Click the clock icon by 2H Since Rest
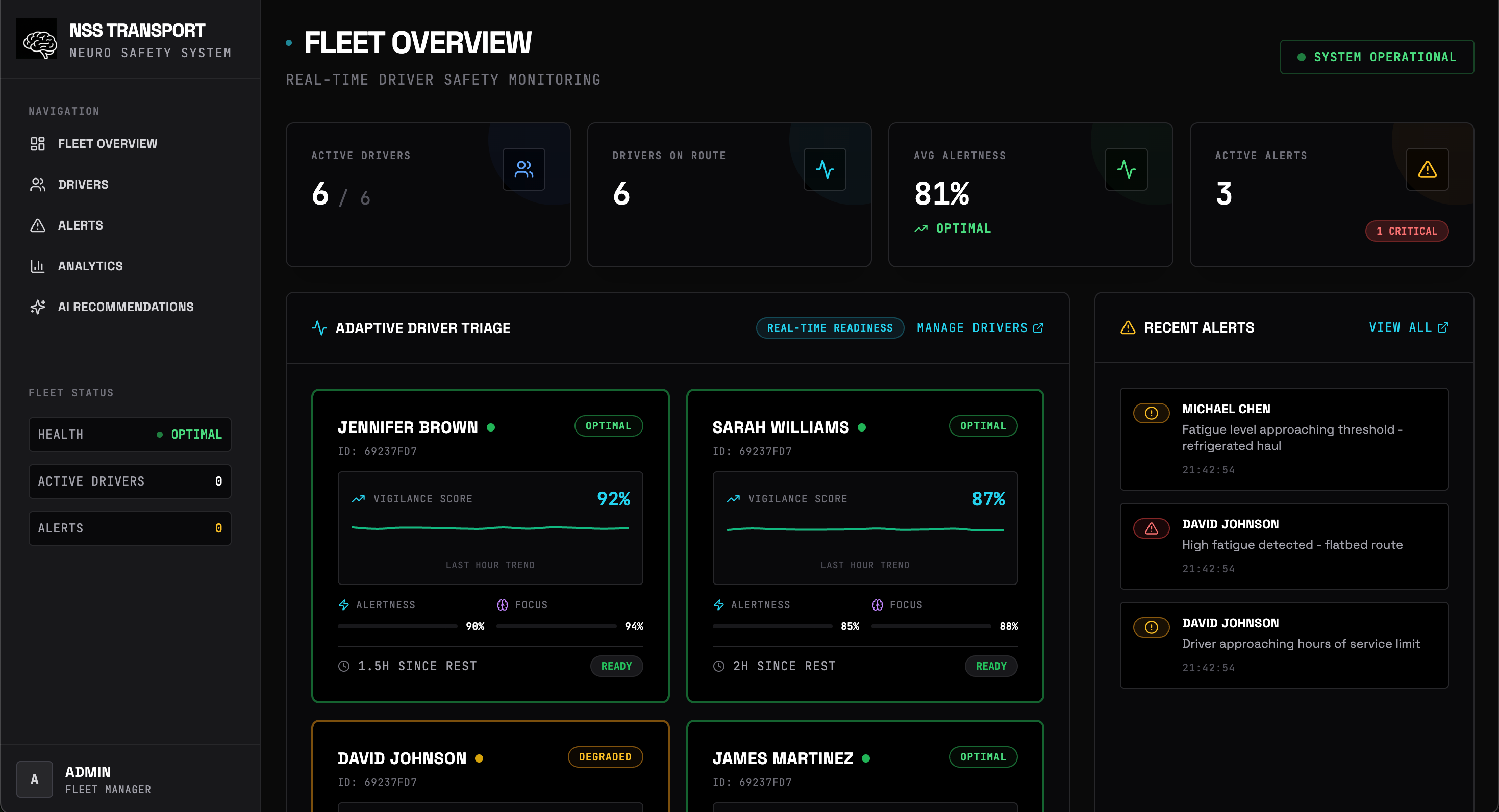This screenshot has height=812, width=1499. [719, 666]
